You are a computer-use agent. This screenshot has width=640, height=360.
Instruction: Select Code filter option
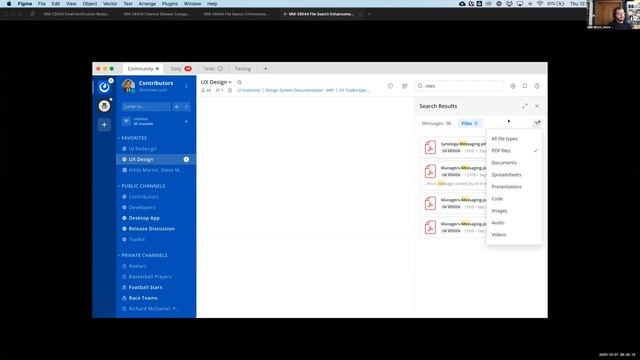click(x=514, y=199)
